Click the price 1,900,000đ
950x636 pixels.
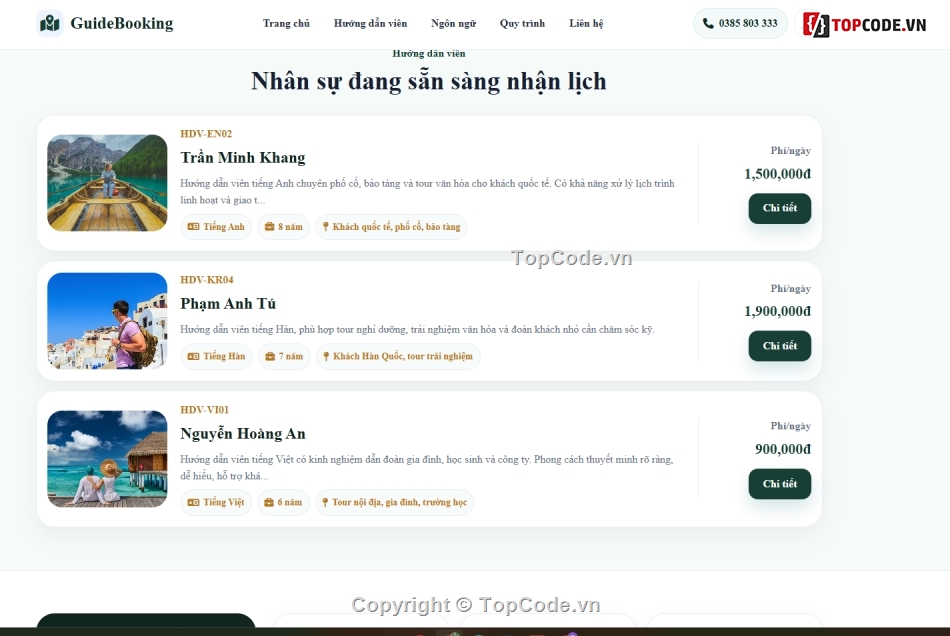777,312
